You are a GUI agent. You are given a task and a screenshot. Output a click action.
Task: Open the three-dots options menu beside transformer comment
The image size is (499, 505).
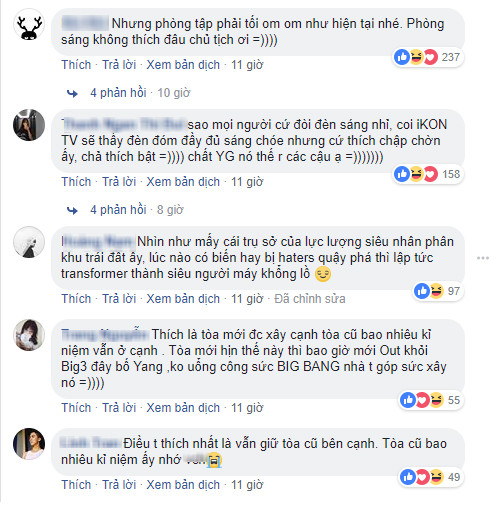tap(482, 258)
